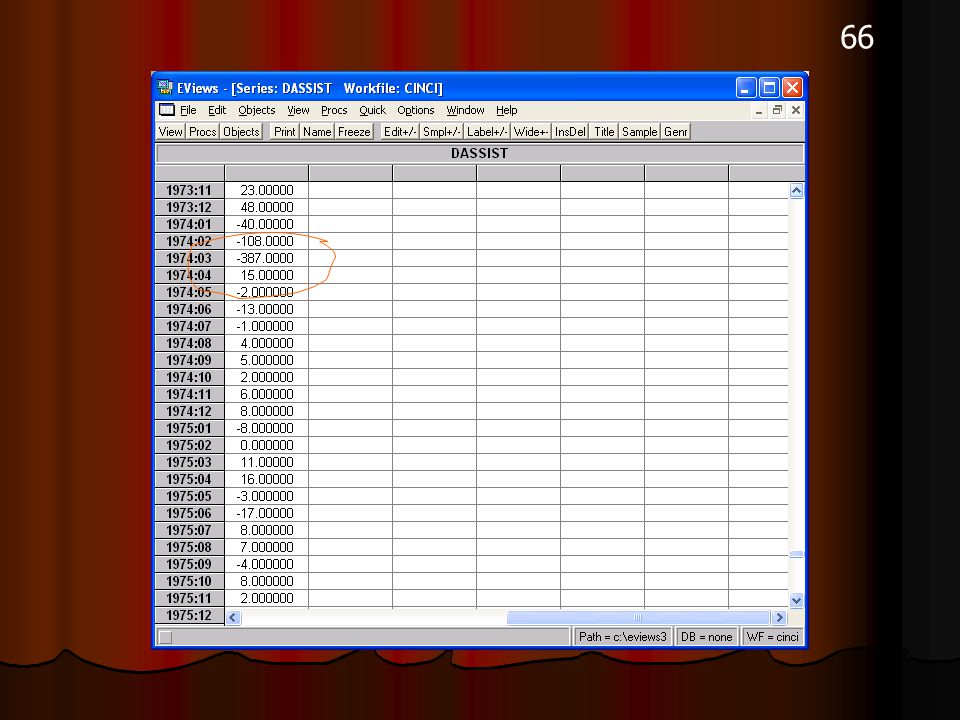Click the Procs toolbar button
Image resolution: width=960 pixels, height=720 pixels.
pos(202,132)
